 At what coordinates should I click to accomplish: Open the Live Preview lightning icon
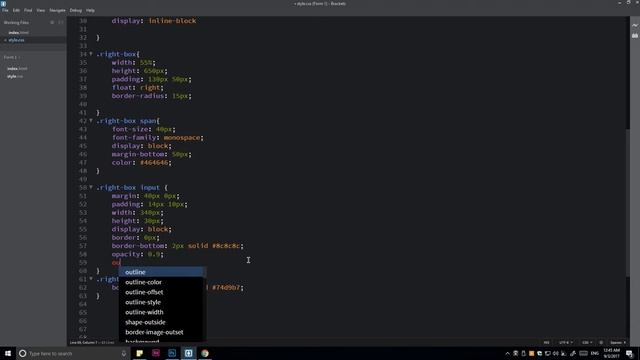coord(635,25)
